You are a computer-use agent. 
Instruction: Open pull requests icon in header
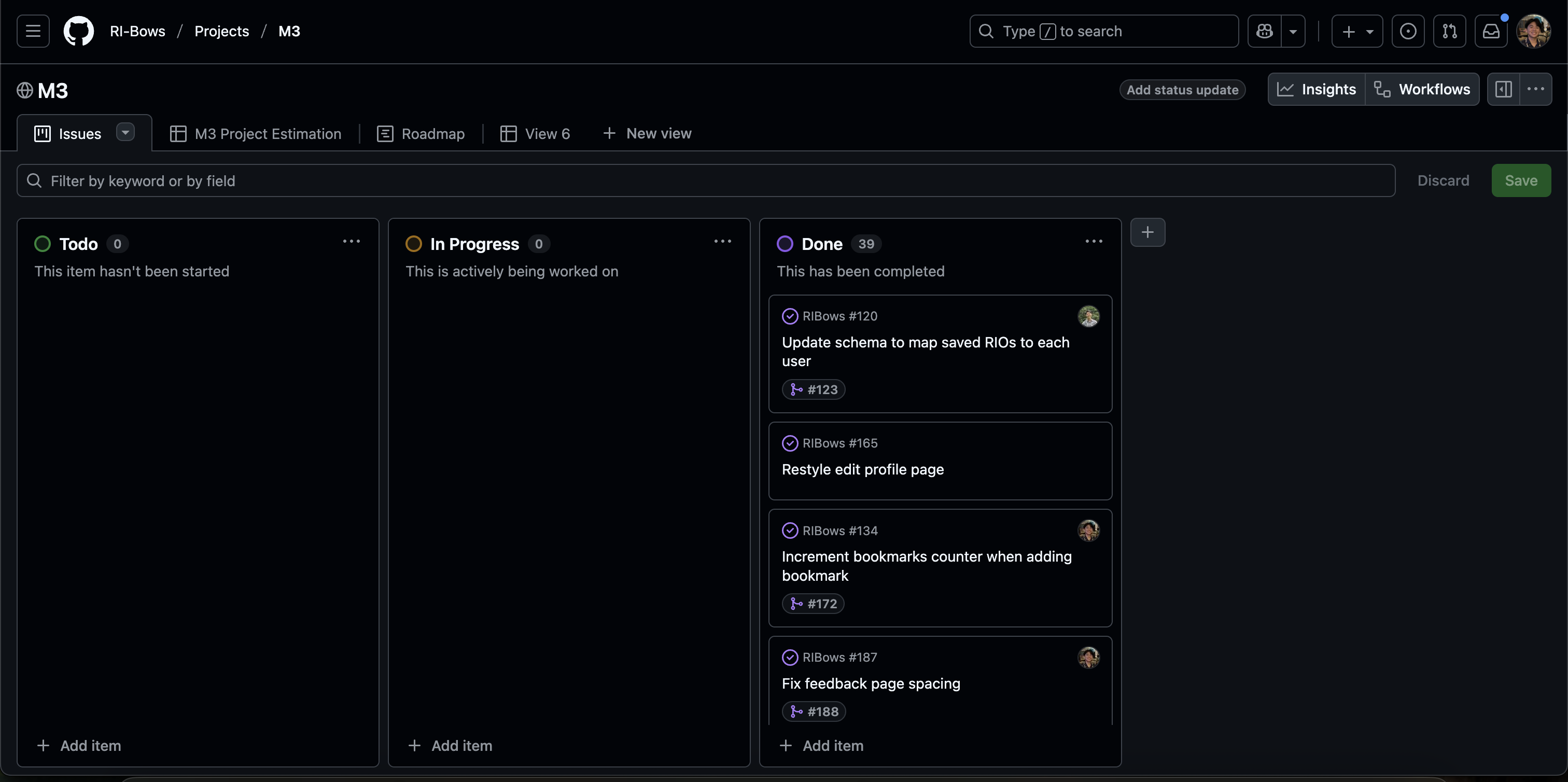click(x=1449, y=31)
